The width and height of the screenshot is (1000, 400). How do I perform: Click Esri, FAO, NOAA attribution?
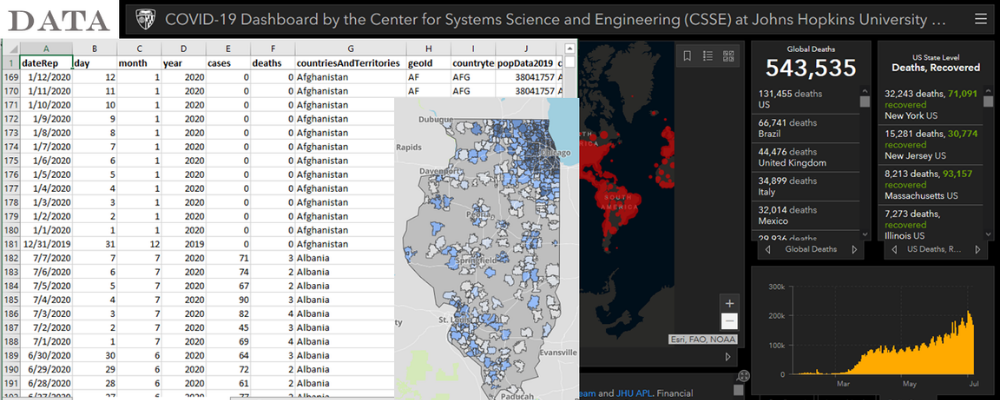[x=702, y=339]
